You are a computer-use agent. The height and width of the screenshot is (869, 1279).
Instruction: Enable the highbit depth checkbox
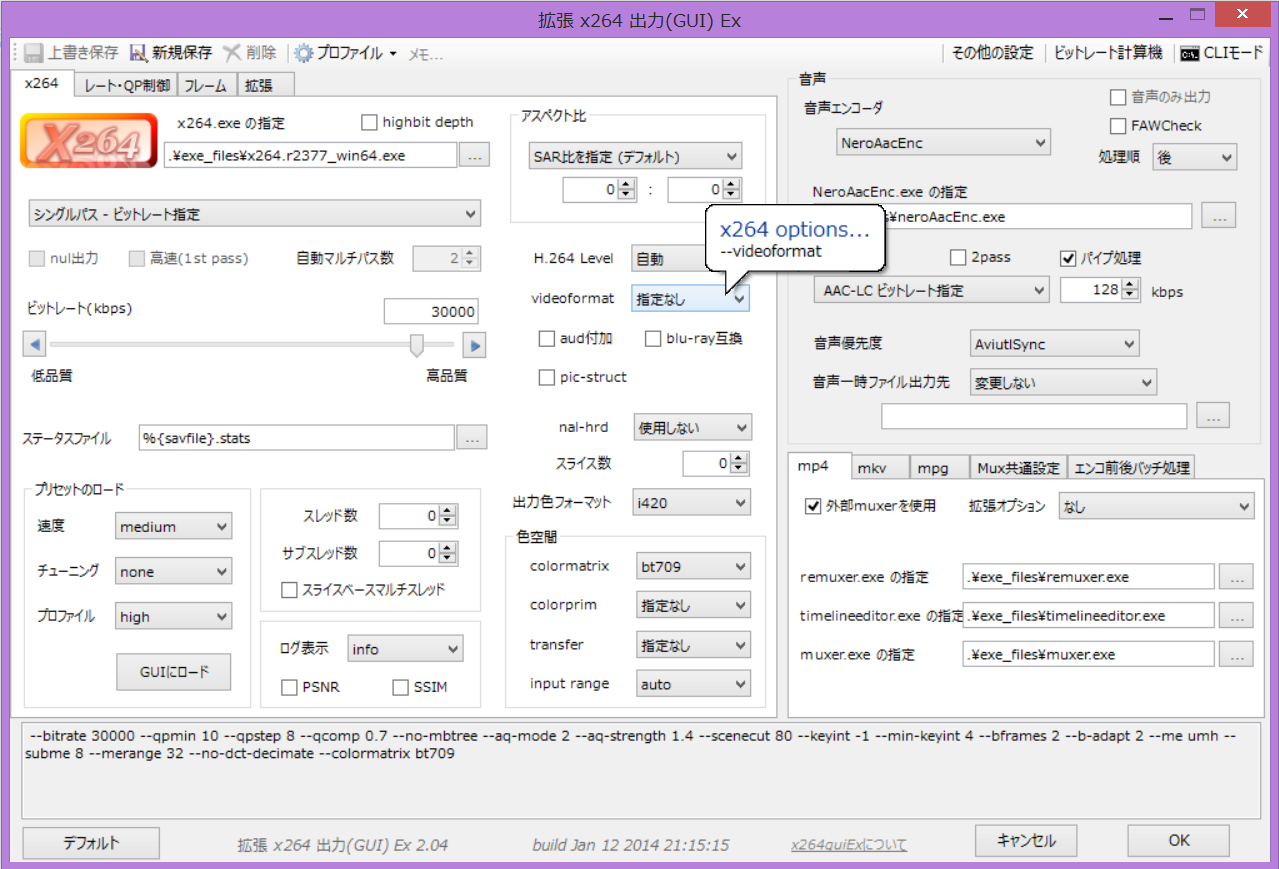click(x=369, y=122)
